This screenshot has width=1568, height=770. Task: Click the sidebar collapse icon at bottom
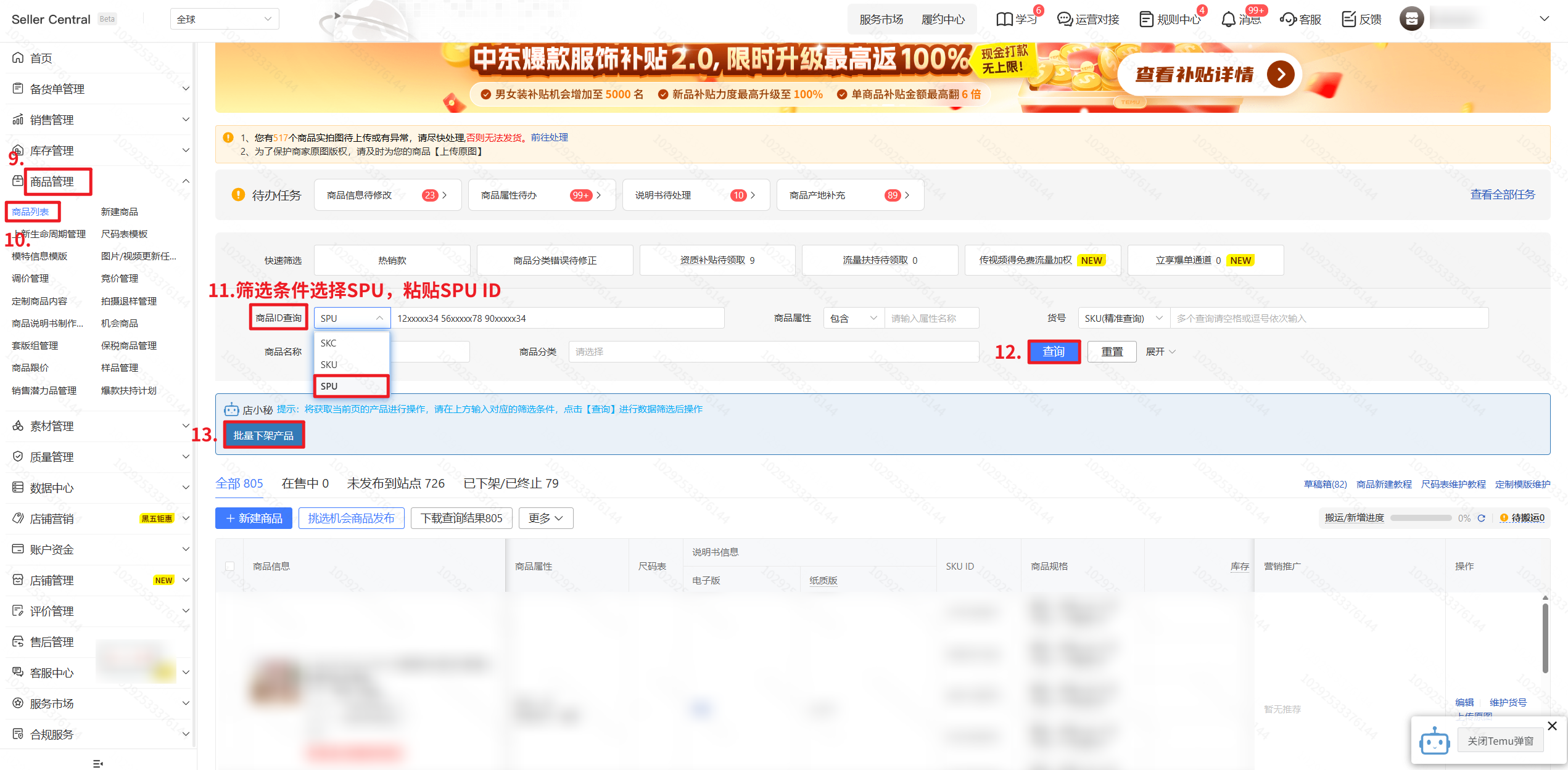[97, 763]
